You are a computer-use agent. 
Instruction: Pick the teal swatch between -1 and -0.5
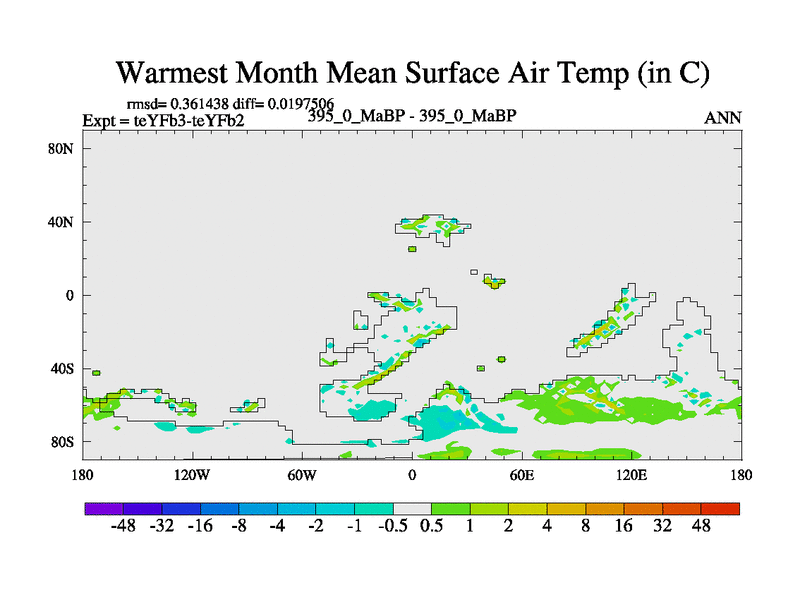click(x=374, y=509)
